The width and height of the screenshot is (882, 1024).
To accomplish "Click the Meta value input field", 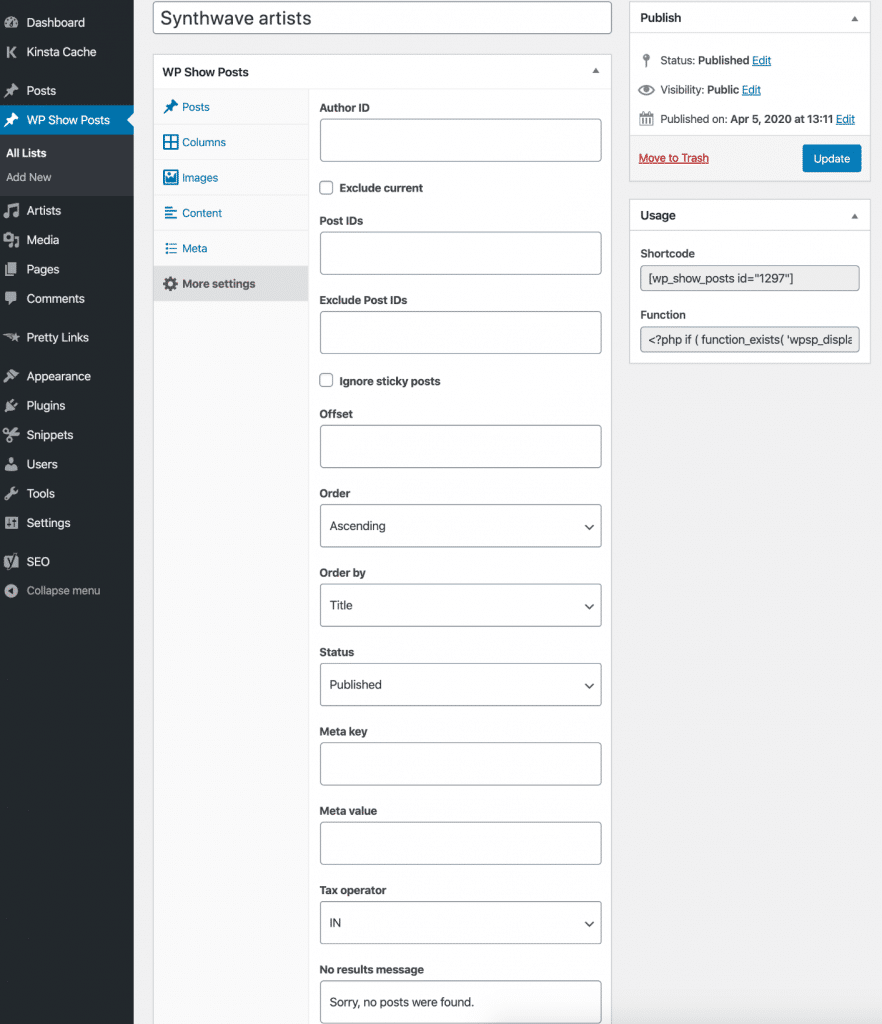I will pos(460,843).
